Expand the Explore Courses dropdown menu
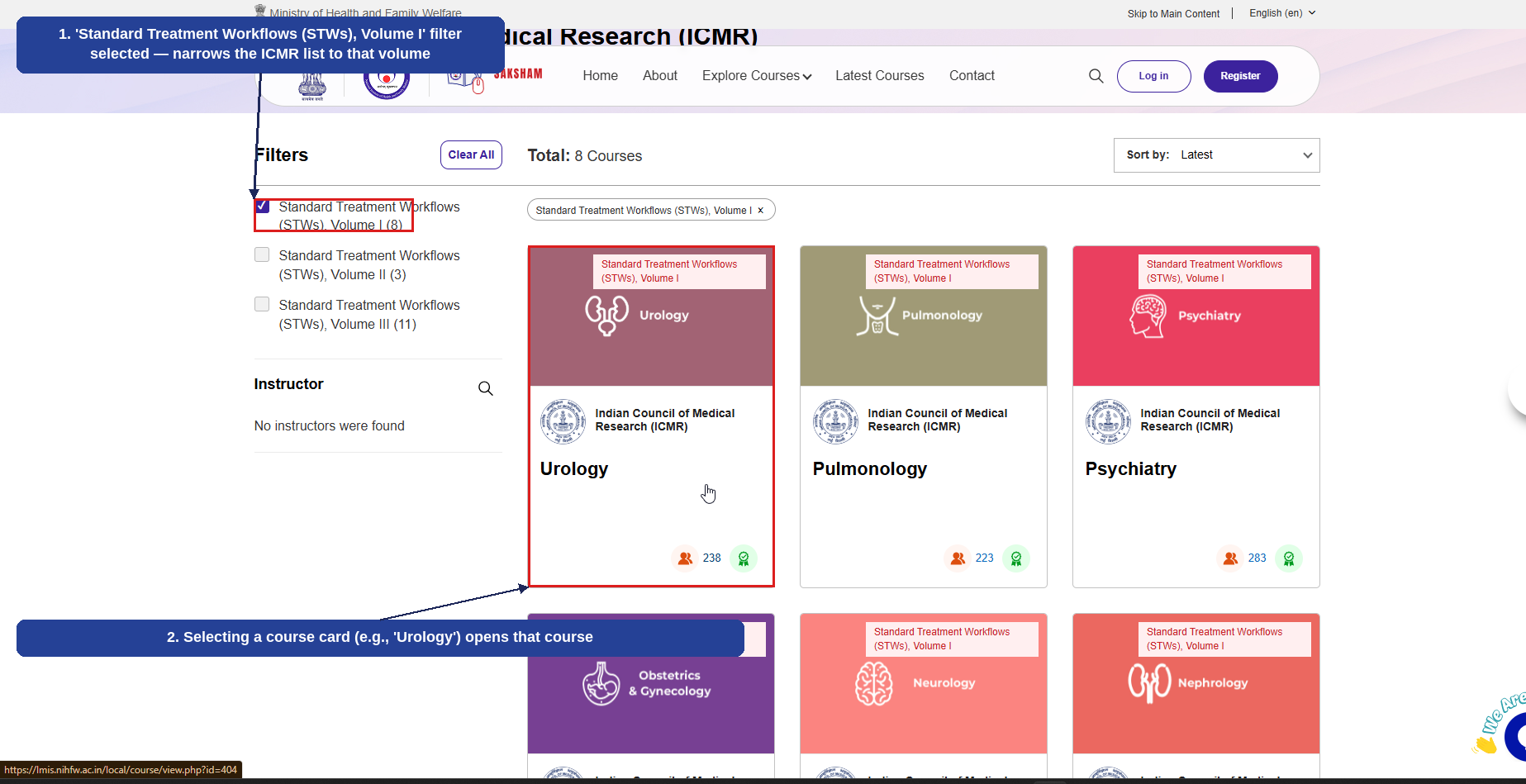 pos(757,76)
